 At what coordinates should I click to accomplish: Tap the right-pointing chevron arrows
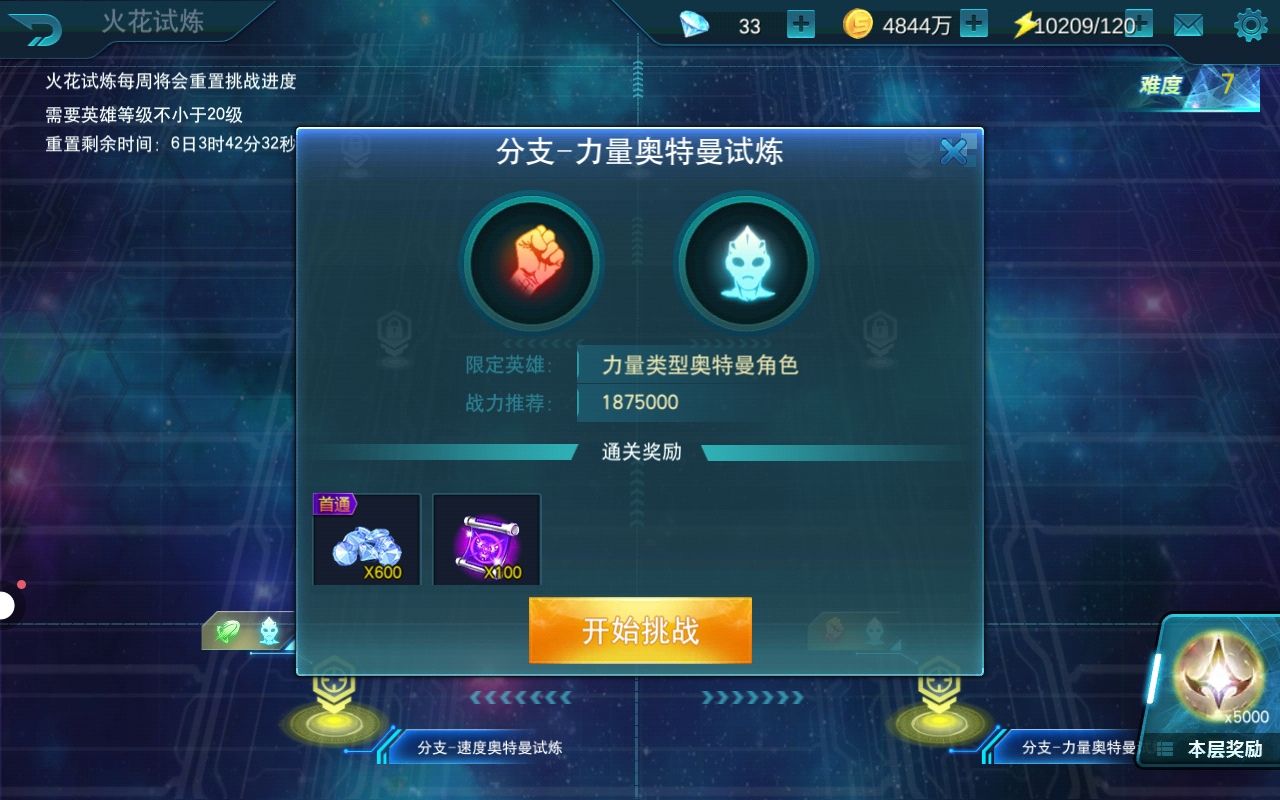pos(752,697)
